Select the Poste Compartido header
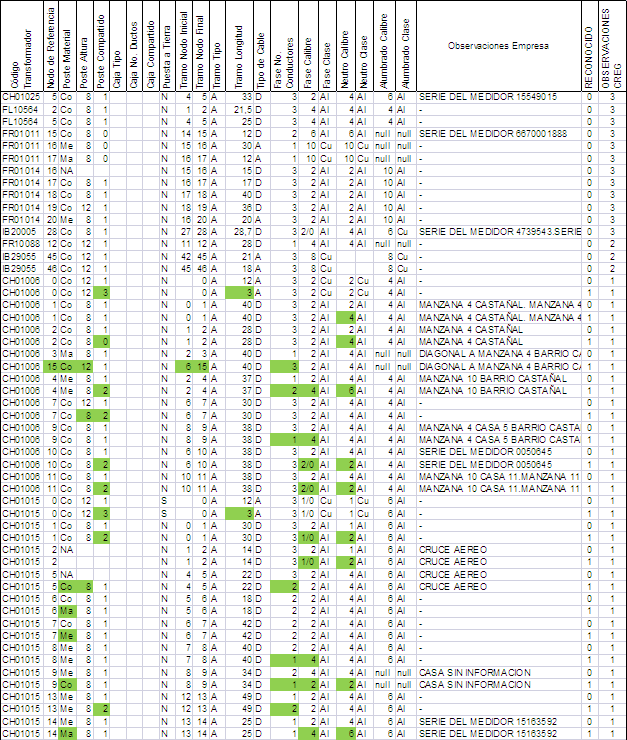This screenshot has height=740, width=627. [102, 46]
